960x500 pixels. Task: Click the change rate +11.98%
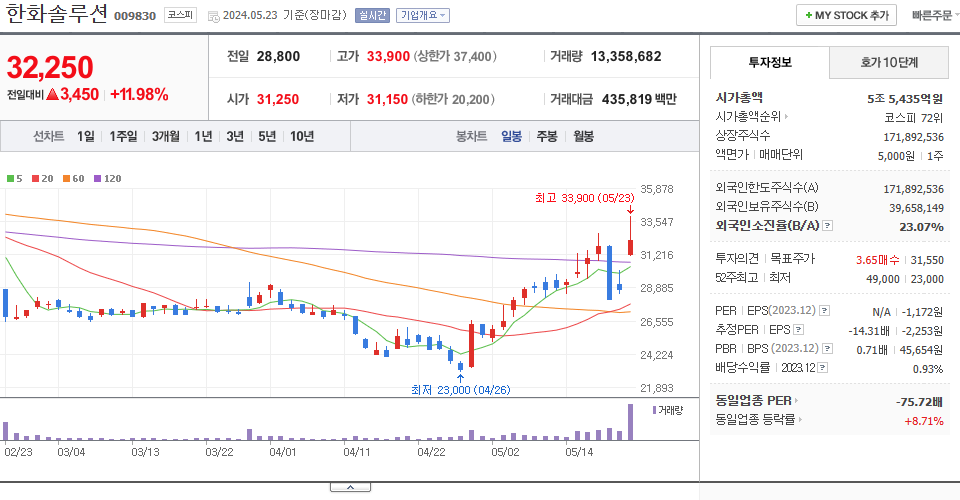(x=139, y=94)
